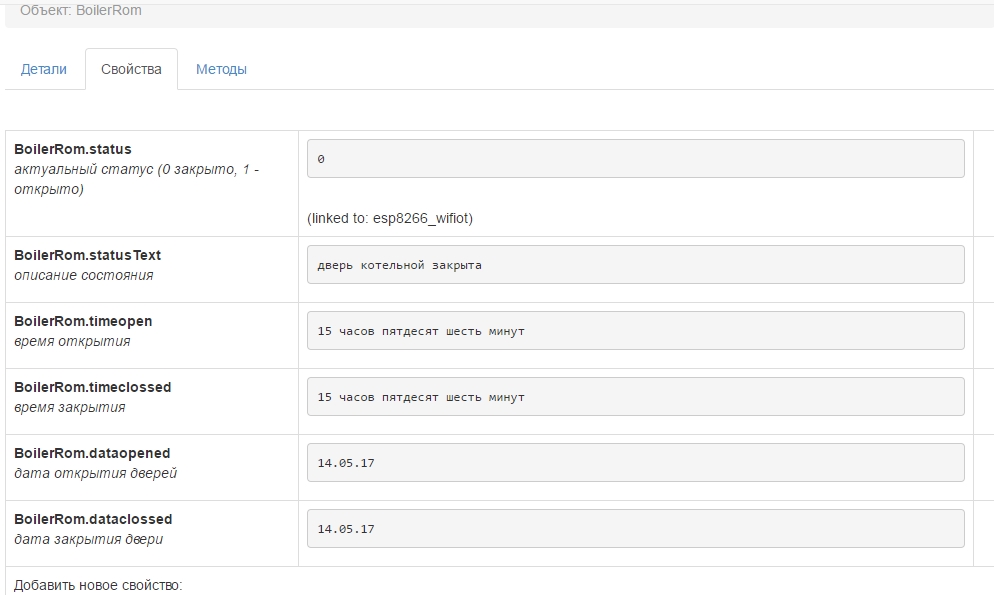The height and width of the screenshot is (595, 994).
Task: Edit the BoilerRom.timeclossed value field
Action: [635, 397]
